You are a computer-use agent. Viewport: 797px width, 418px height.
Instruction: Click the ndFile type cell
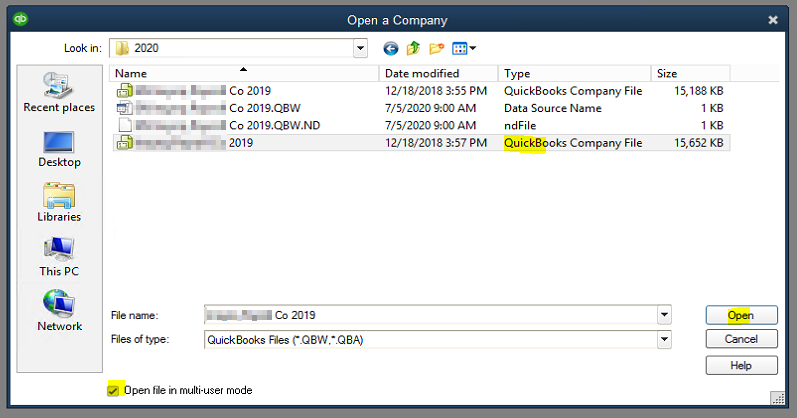click(520, 126)
